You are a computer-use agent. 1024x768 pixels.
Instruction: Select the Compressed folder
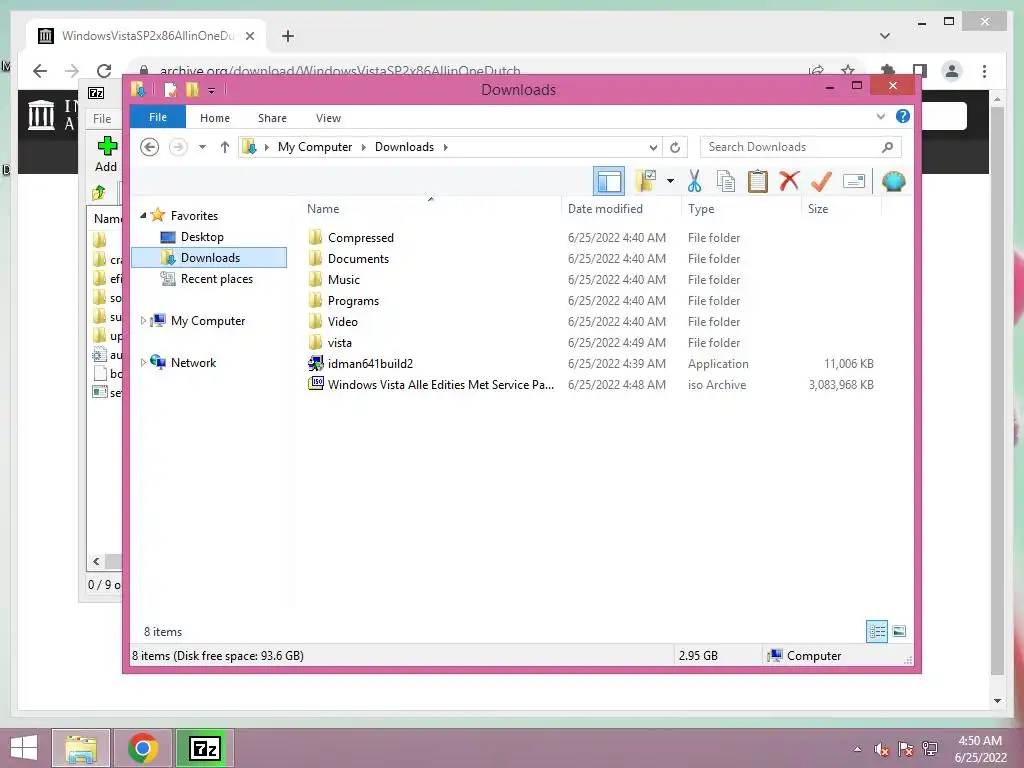coord(360,238)
